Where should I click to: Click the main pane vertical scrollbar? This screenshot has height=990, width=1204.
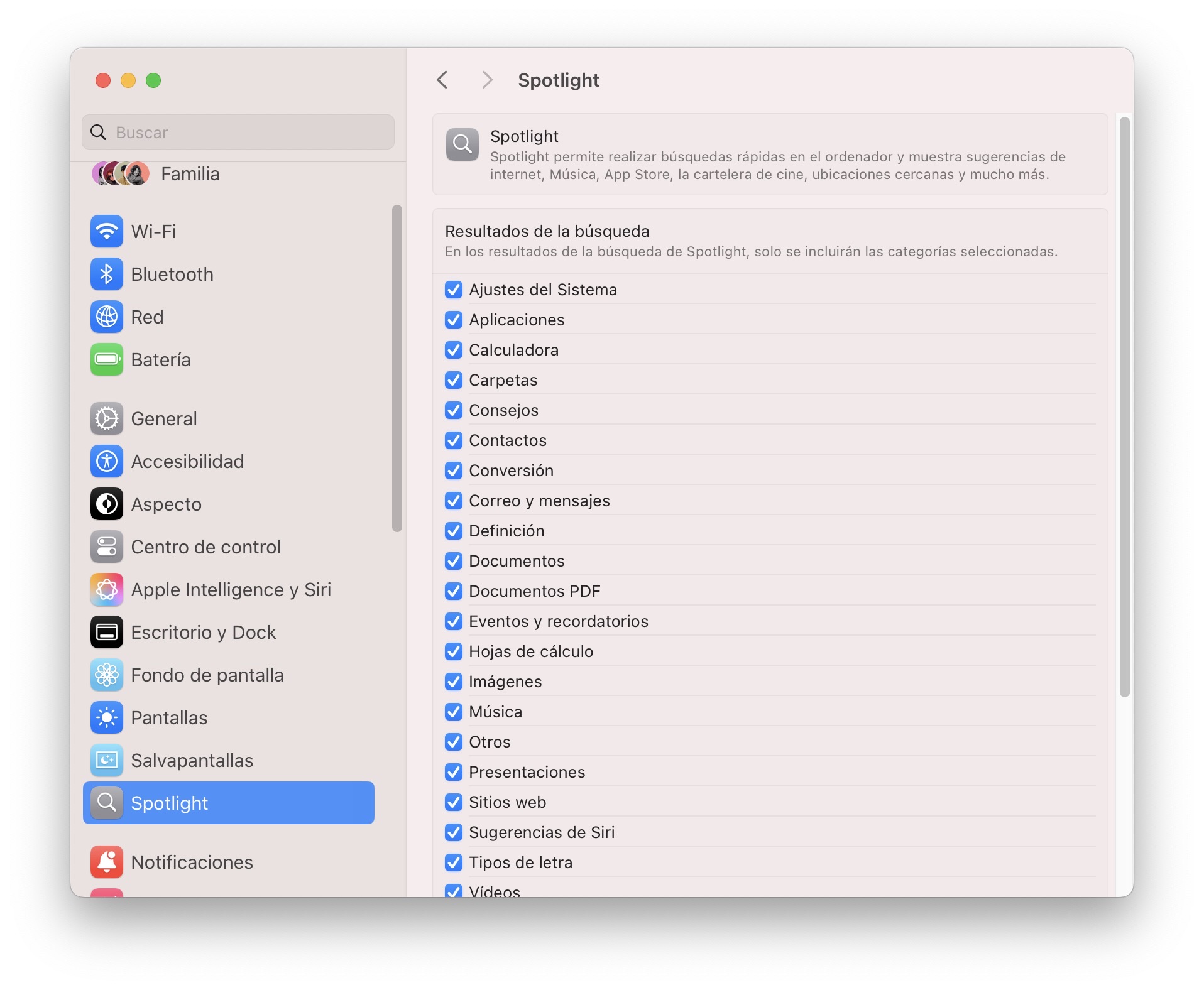1125,407
